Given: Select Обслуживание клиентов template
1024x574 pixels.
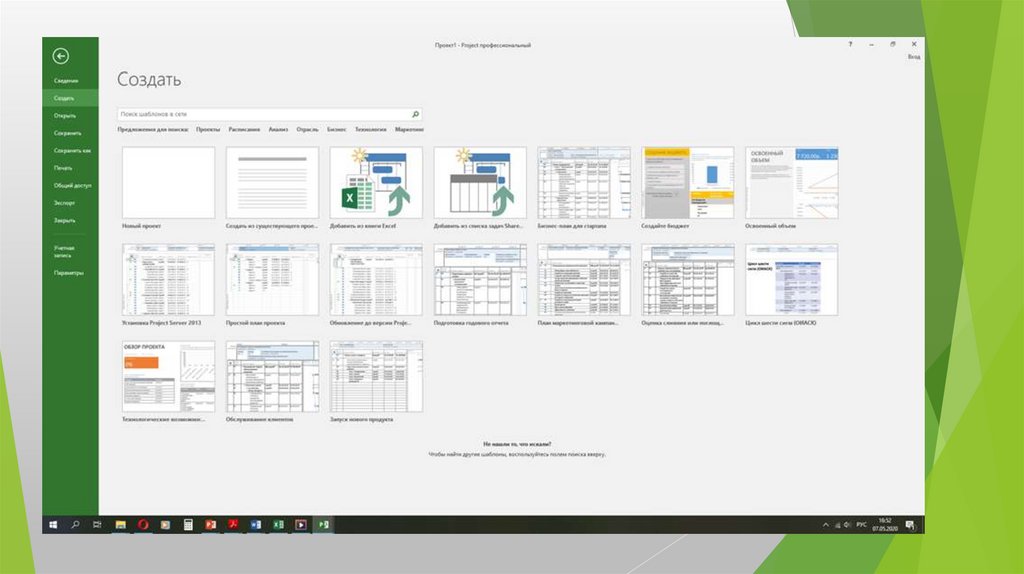Looking at the screenshot, I should tap(272, 381).
